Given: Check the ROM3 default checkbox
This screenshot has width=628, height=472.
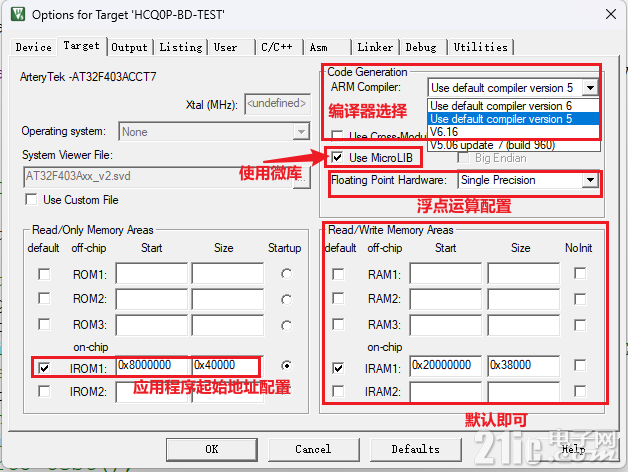Looking at the screenshot, I should pyautogui.click(x=44, y=324).
